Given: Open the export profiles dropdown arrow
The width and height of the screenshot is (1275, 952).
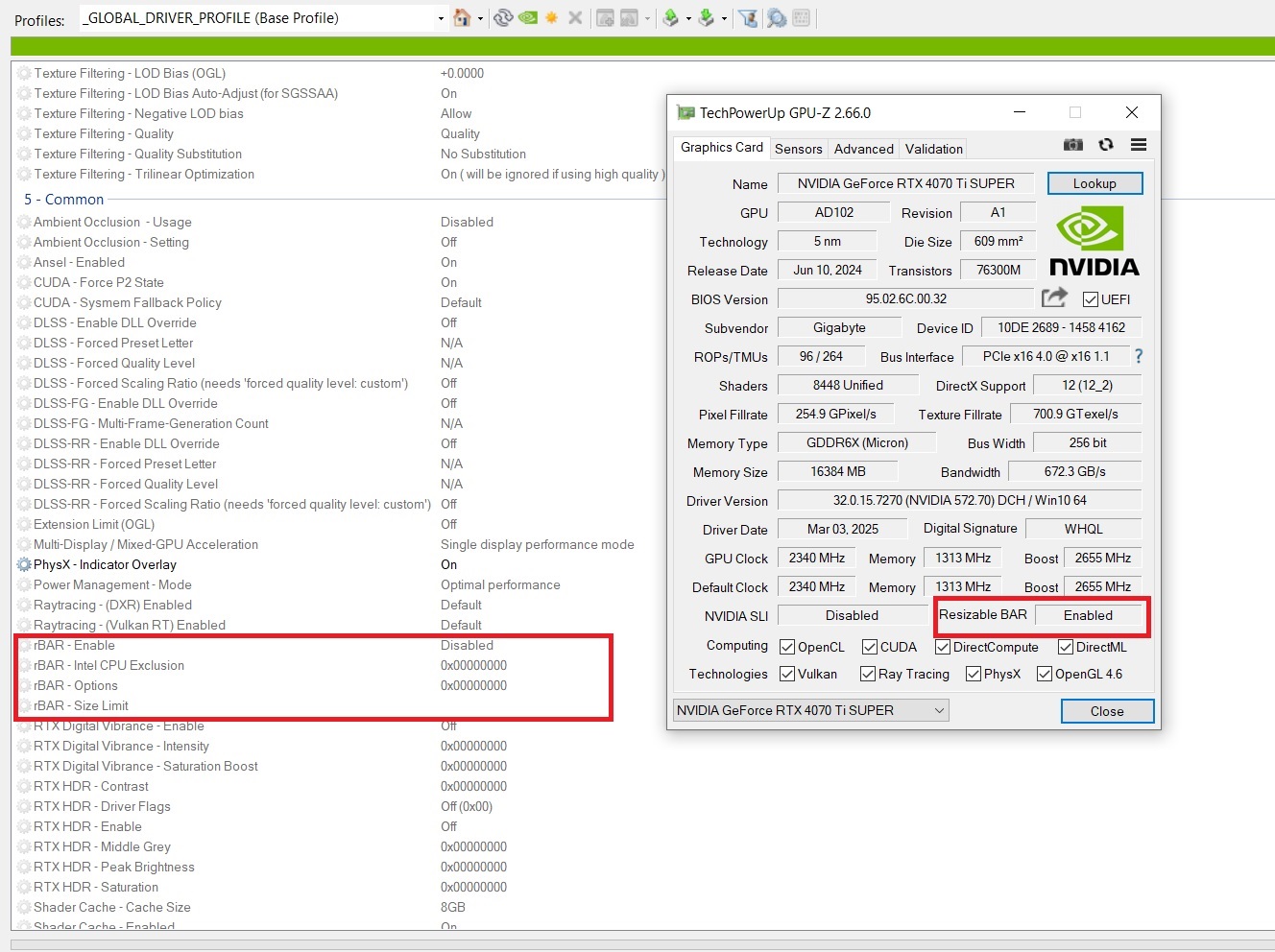Looking at the screenshot, I should coord(688,18).
